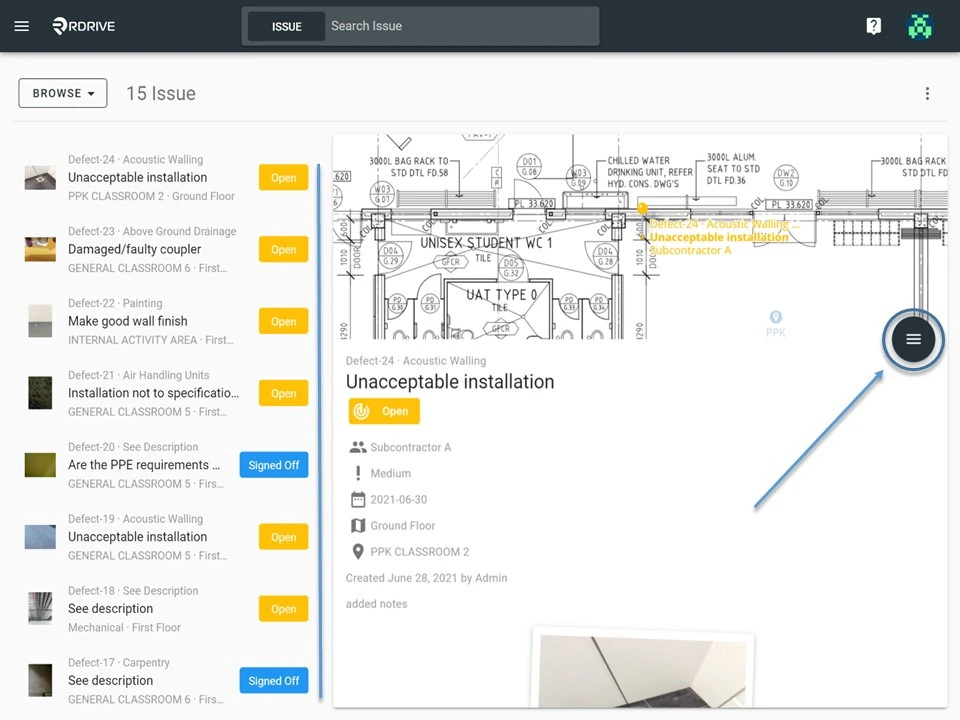Click 'Medium' priority text
Image resolution: width=960 pixels, height=720 pixels.
(390, 473)
